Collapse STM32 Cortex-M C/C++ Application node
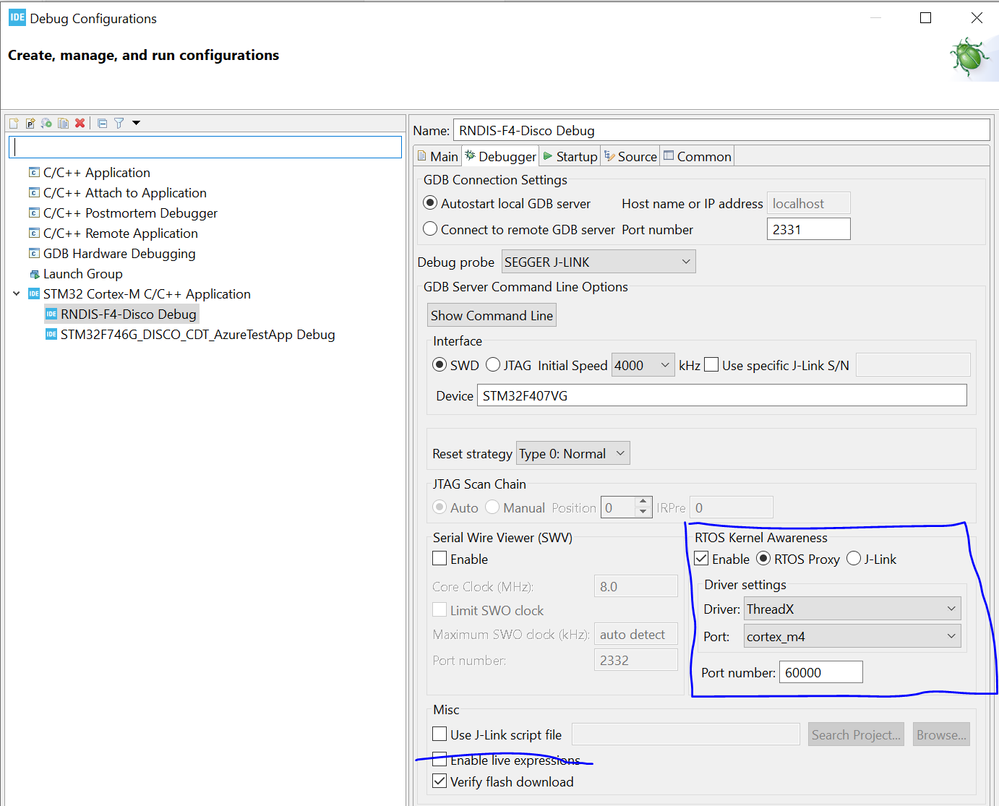The height and width of the screenshot is (806, 999). 17,294
